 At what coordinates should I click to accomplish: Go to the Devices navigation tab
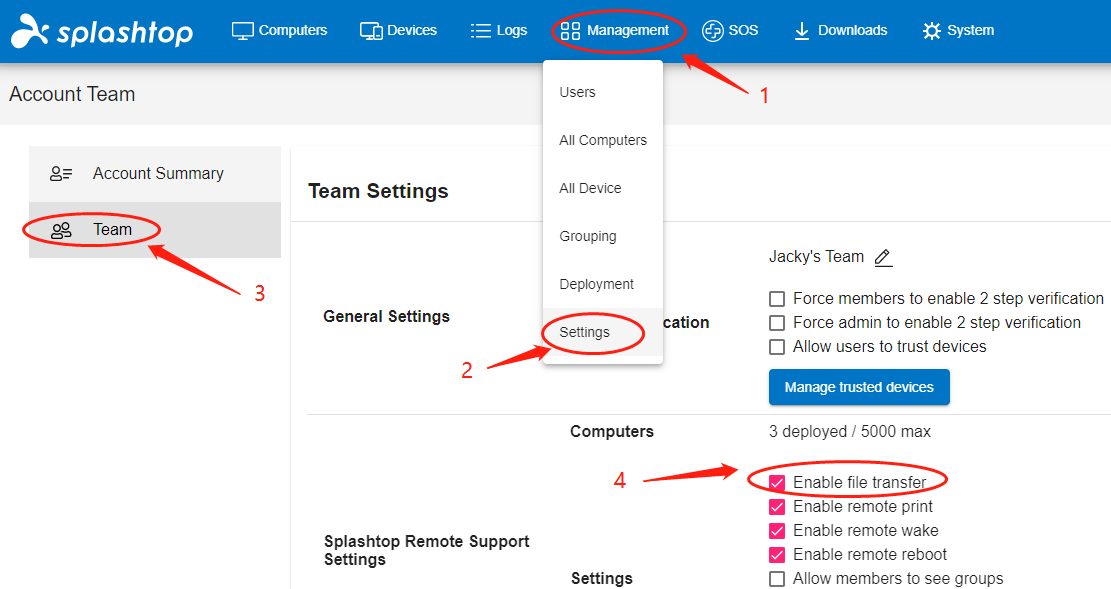point(399,31)
